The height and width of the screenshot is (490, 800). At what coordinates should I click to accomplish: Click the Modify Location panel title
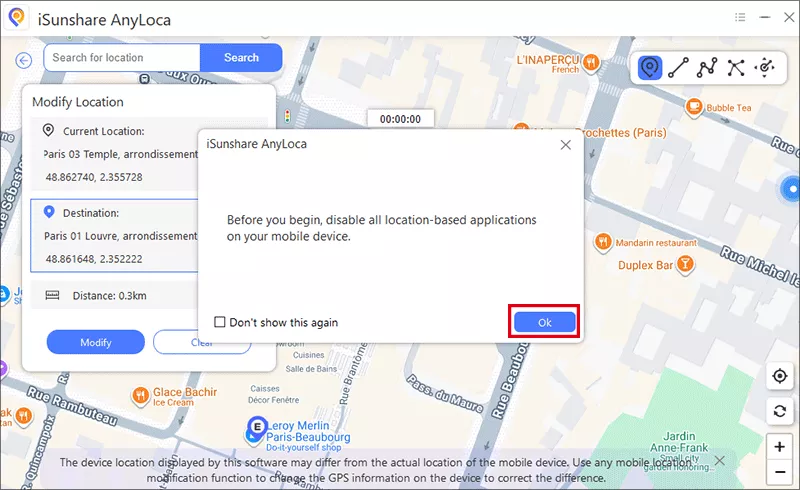coord(78,102)
